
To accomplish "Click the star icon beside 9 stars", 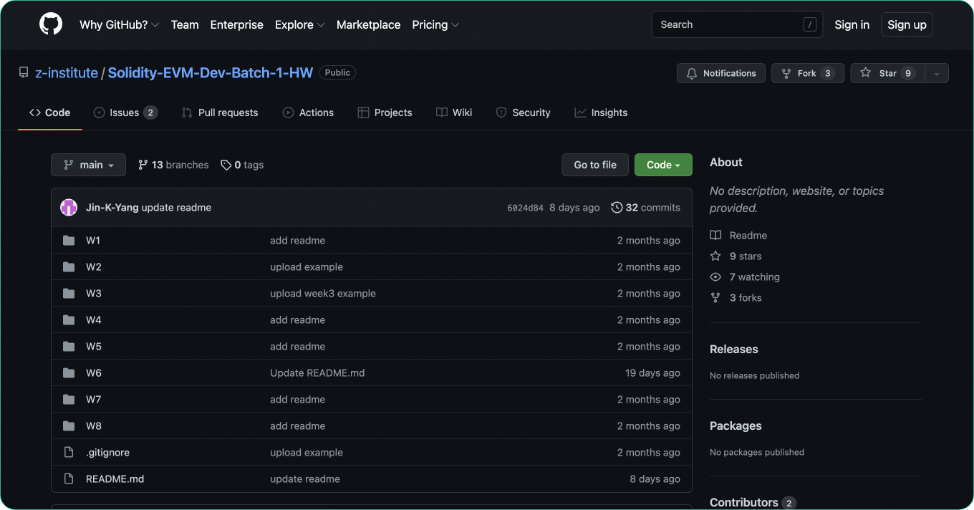I will coord(715,257).
